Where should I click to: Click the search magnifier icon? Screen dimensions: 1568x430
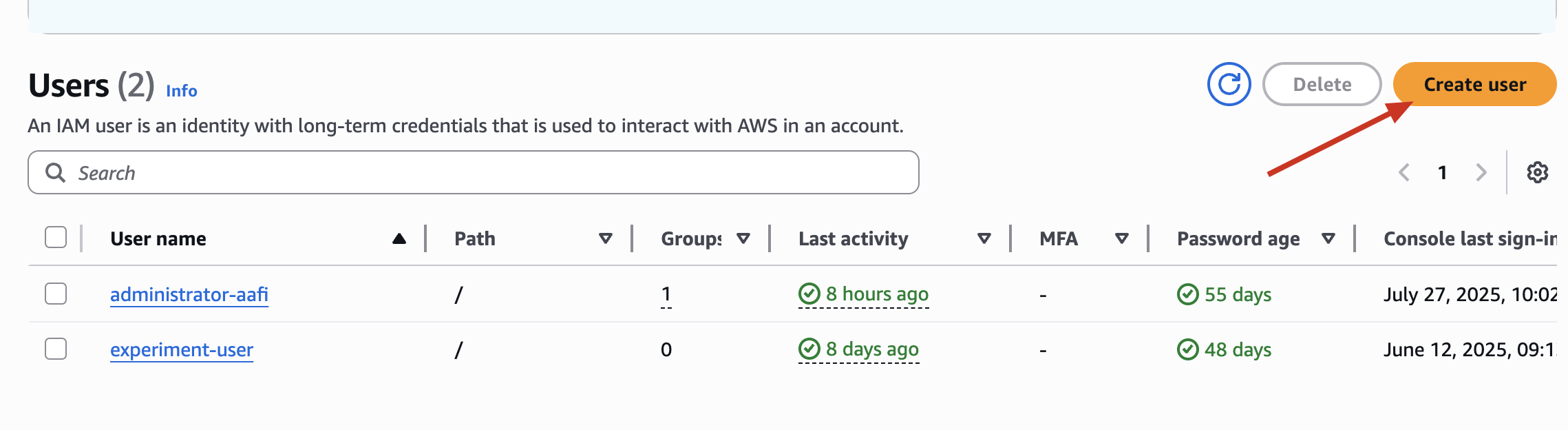[x=55, y=172]
